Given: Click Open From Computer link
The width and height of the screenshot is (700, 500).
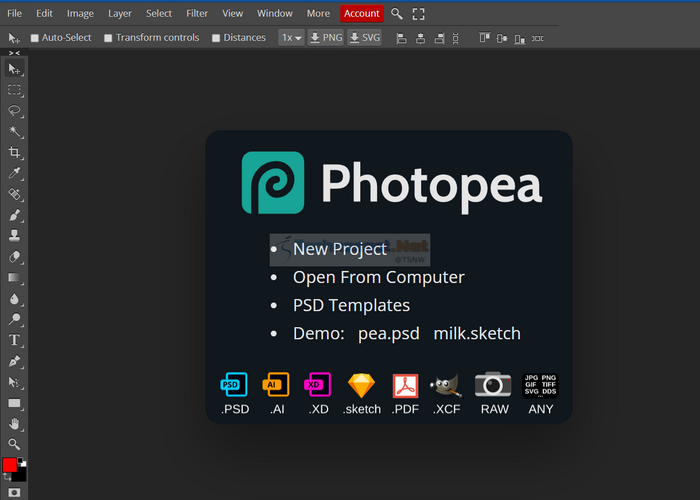Looking at the screenshot, I should (x=379, y=277).
